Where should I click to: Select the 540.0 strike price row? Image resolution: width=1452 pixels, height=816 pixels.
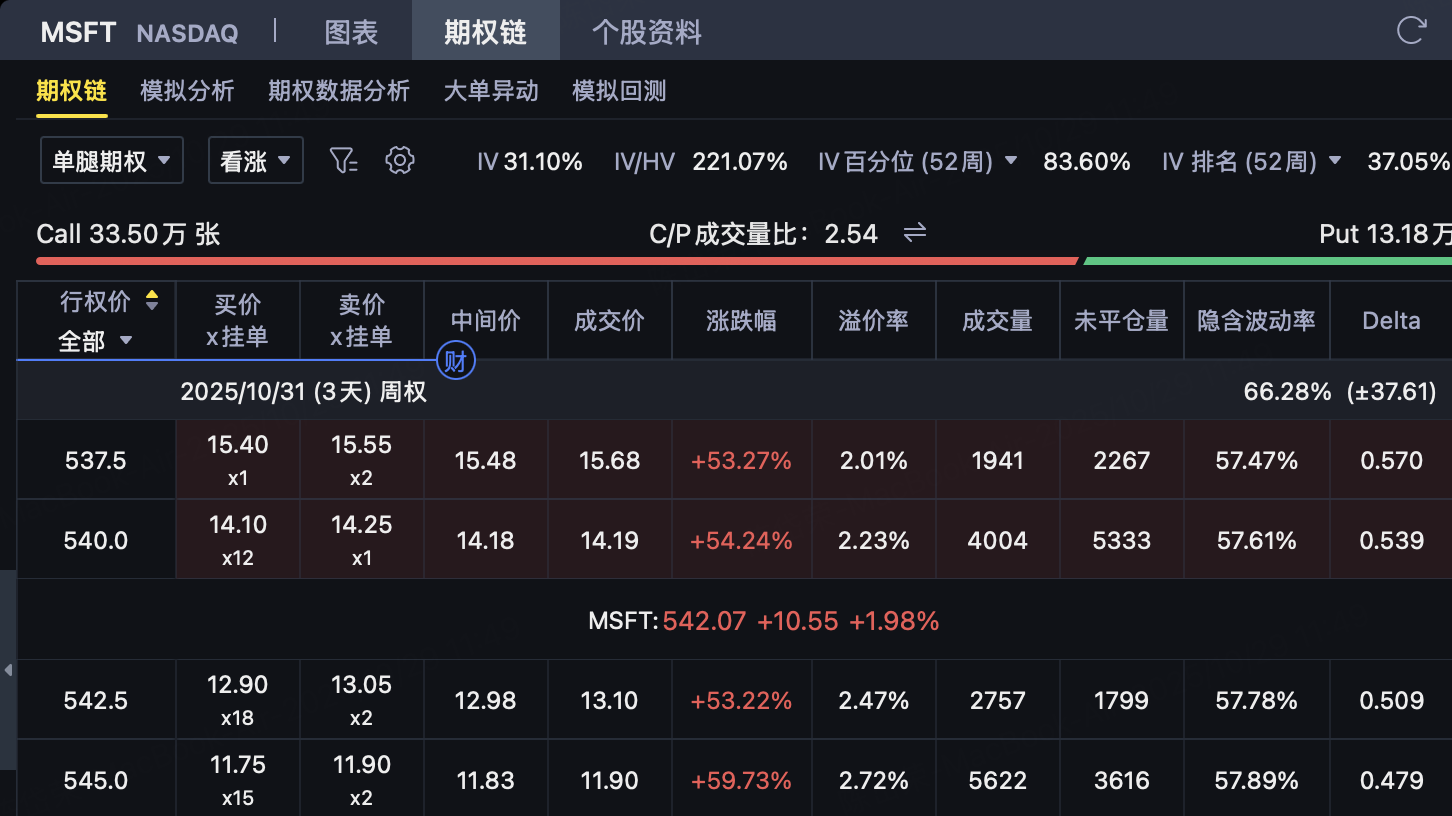point(96,540)
